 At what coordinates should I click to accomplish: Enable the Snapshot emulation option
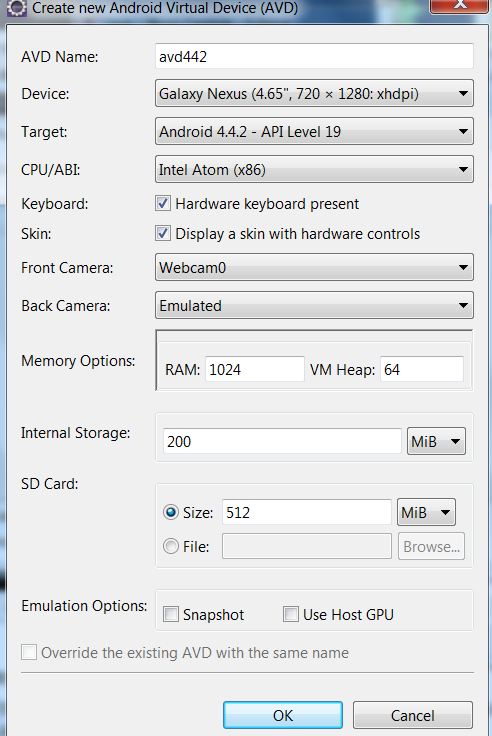(x=171, y=614)
